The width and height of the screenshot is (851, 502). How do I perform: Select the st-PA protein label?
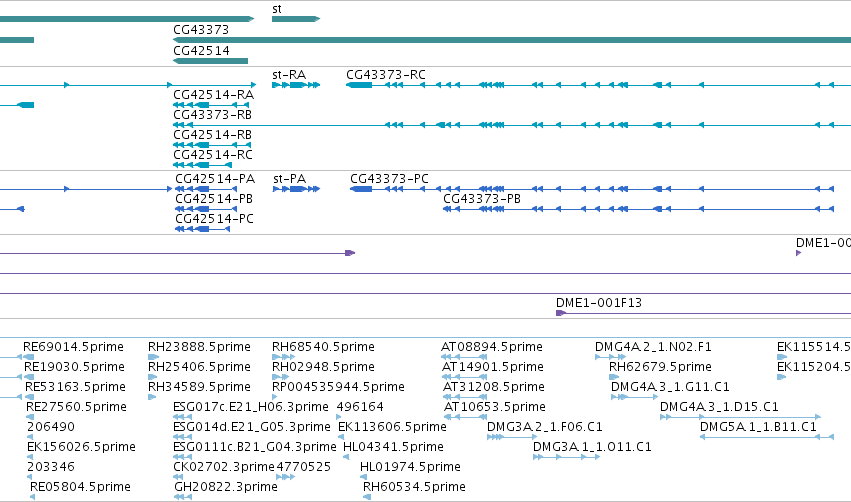point(290,179)
